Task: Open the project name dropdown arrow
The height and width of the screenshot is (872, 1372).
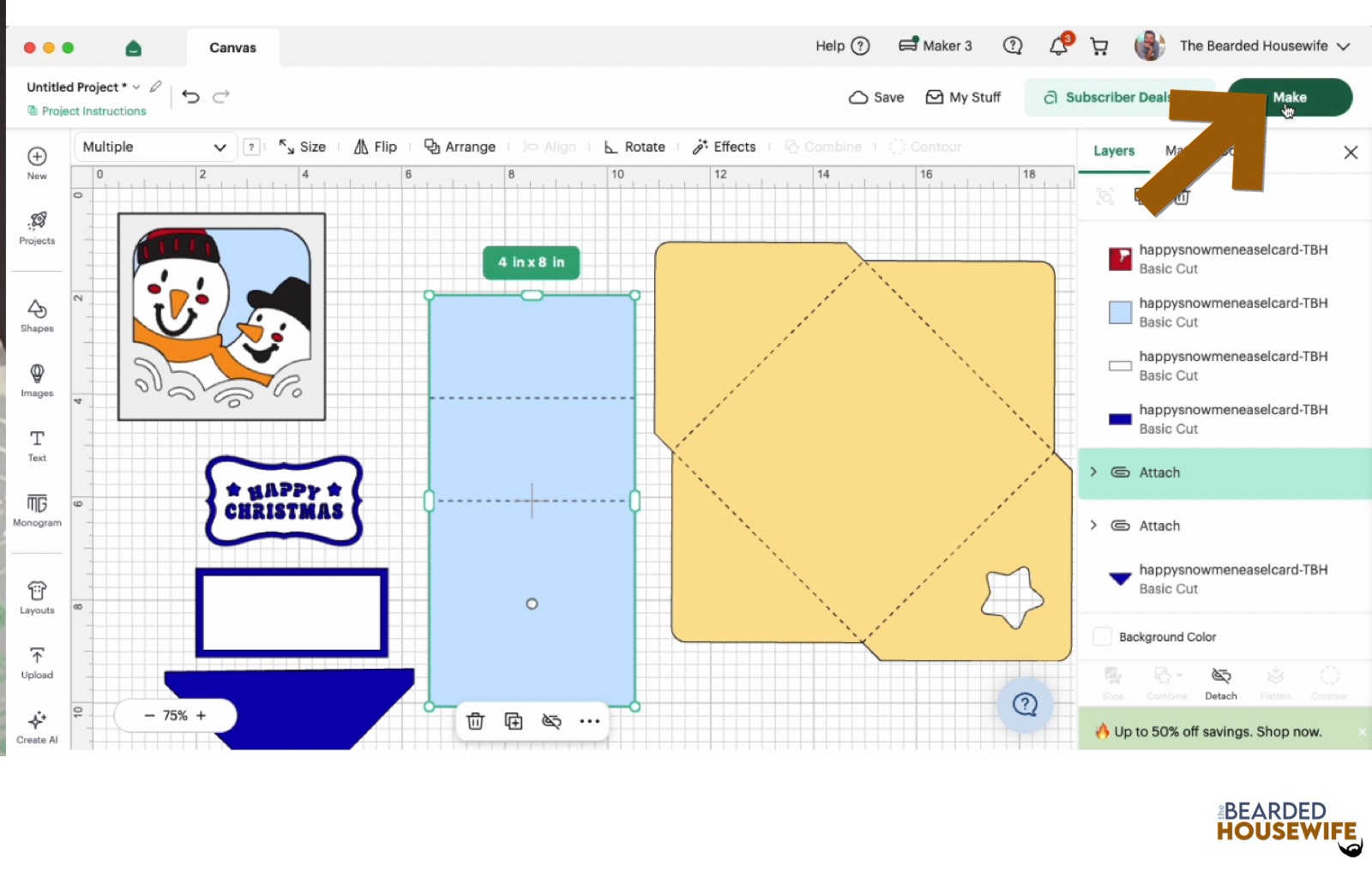Action: pyautogui.click(x=136, y=87)
